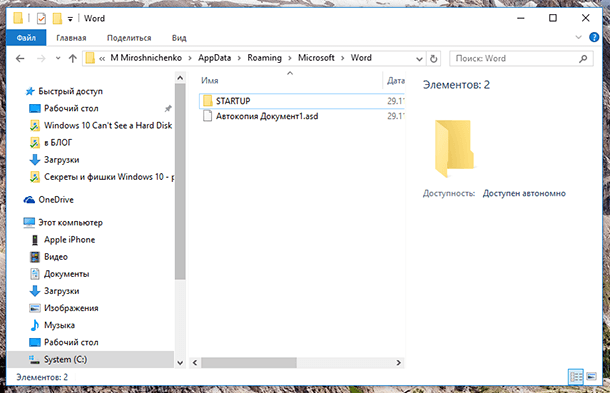Click the search magnifier icon
Image resolution: width=610 pixels, height=393 pixels.
[x=583, y=58]
